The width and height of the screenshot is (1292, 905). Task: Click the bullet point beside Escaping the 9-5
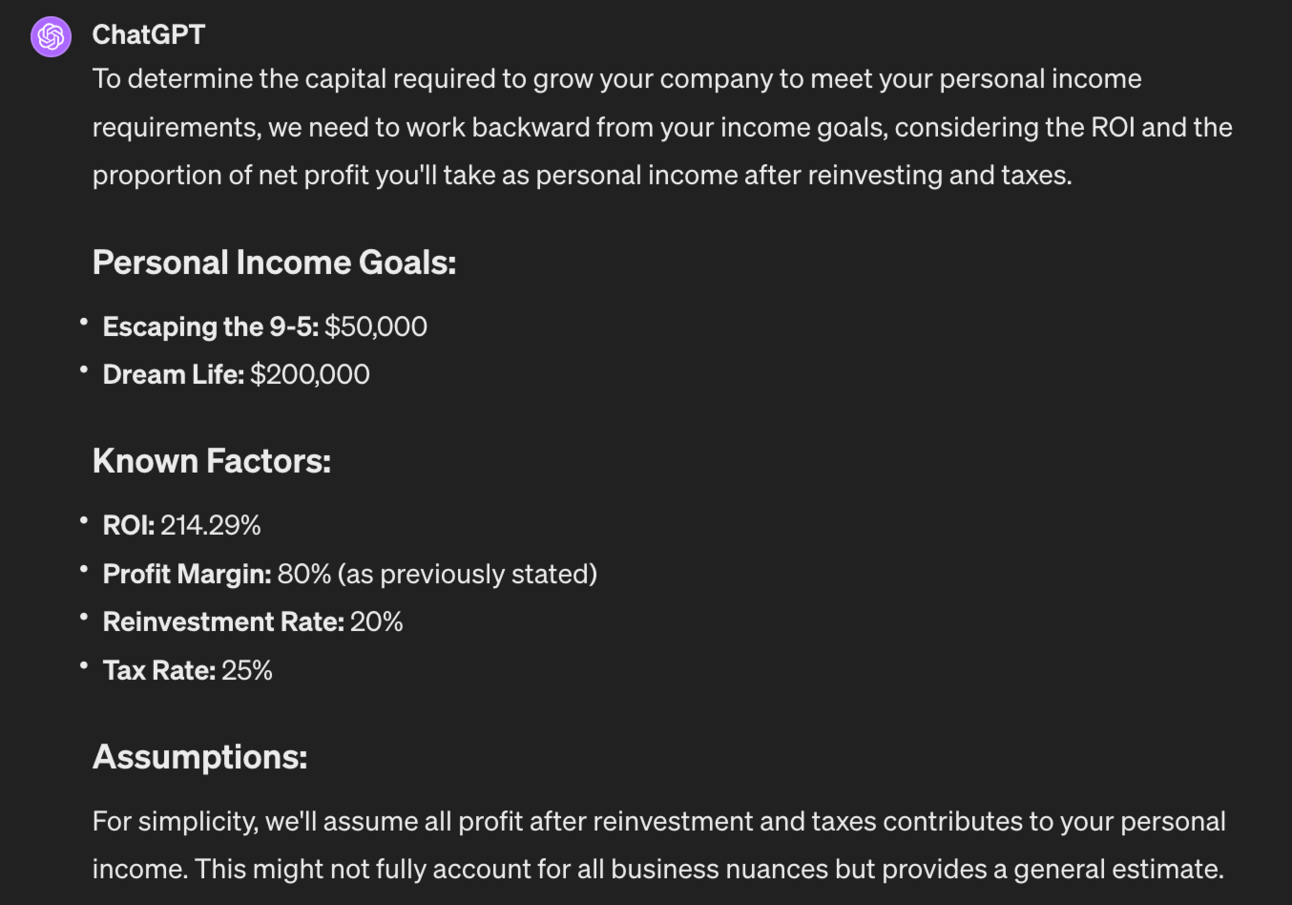[x=84, y=323]
